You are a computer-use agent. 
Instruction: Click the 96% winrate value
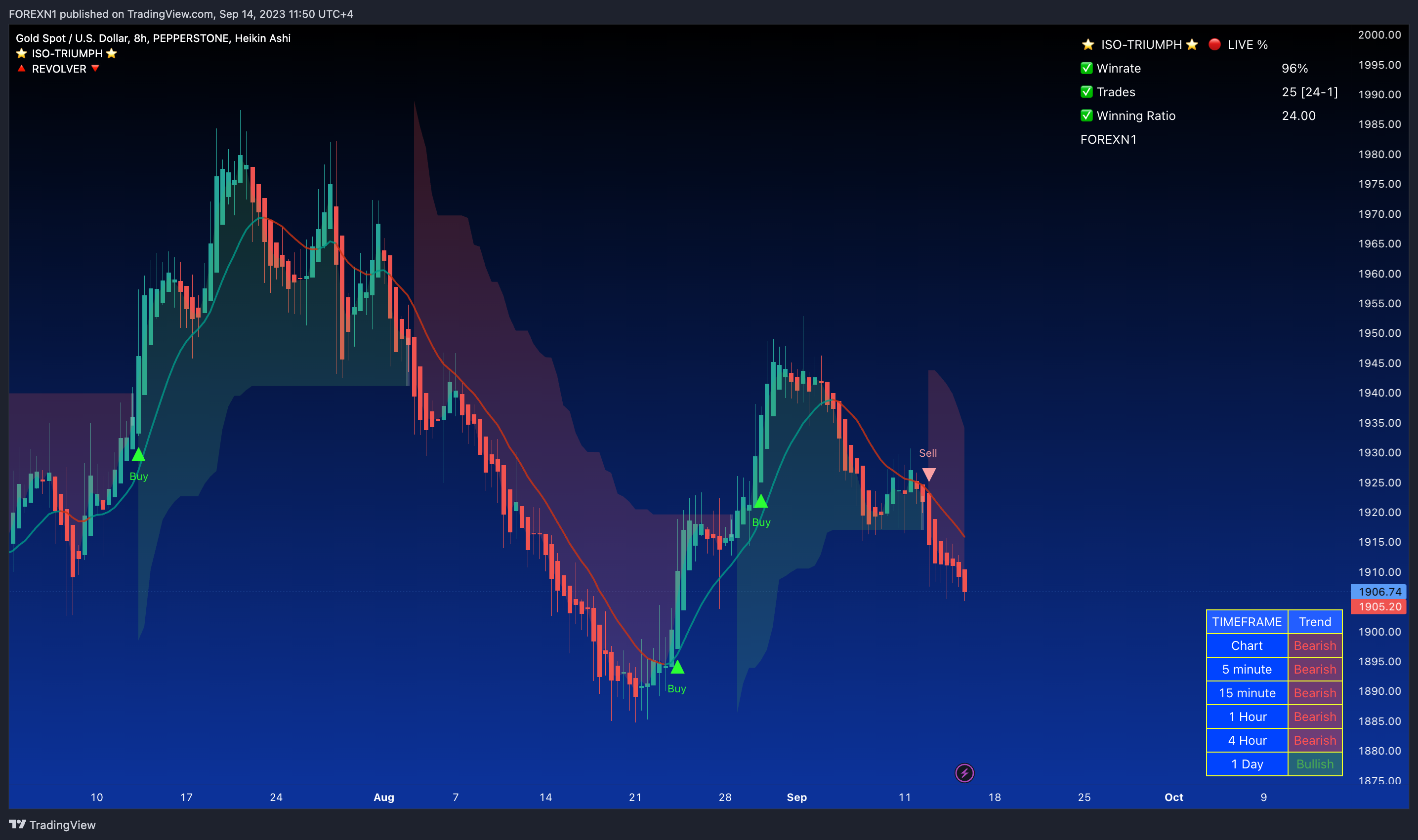click(x=1294, y=68)
